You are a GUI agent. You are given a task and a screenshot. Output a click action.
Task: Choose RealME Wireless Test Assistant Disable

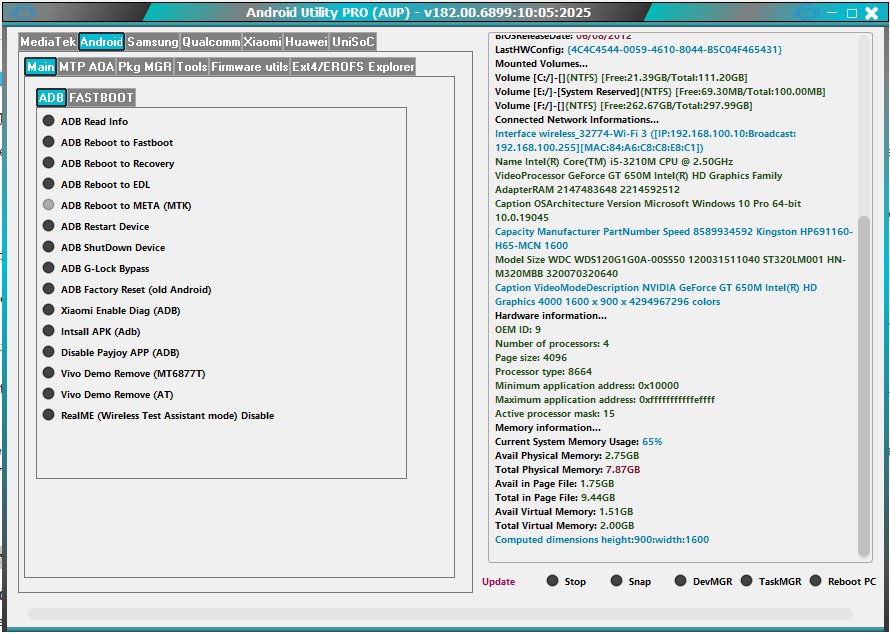tap(158, 415)
